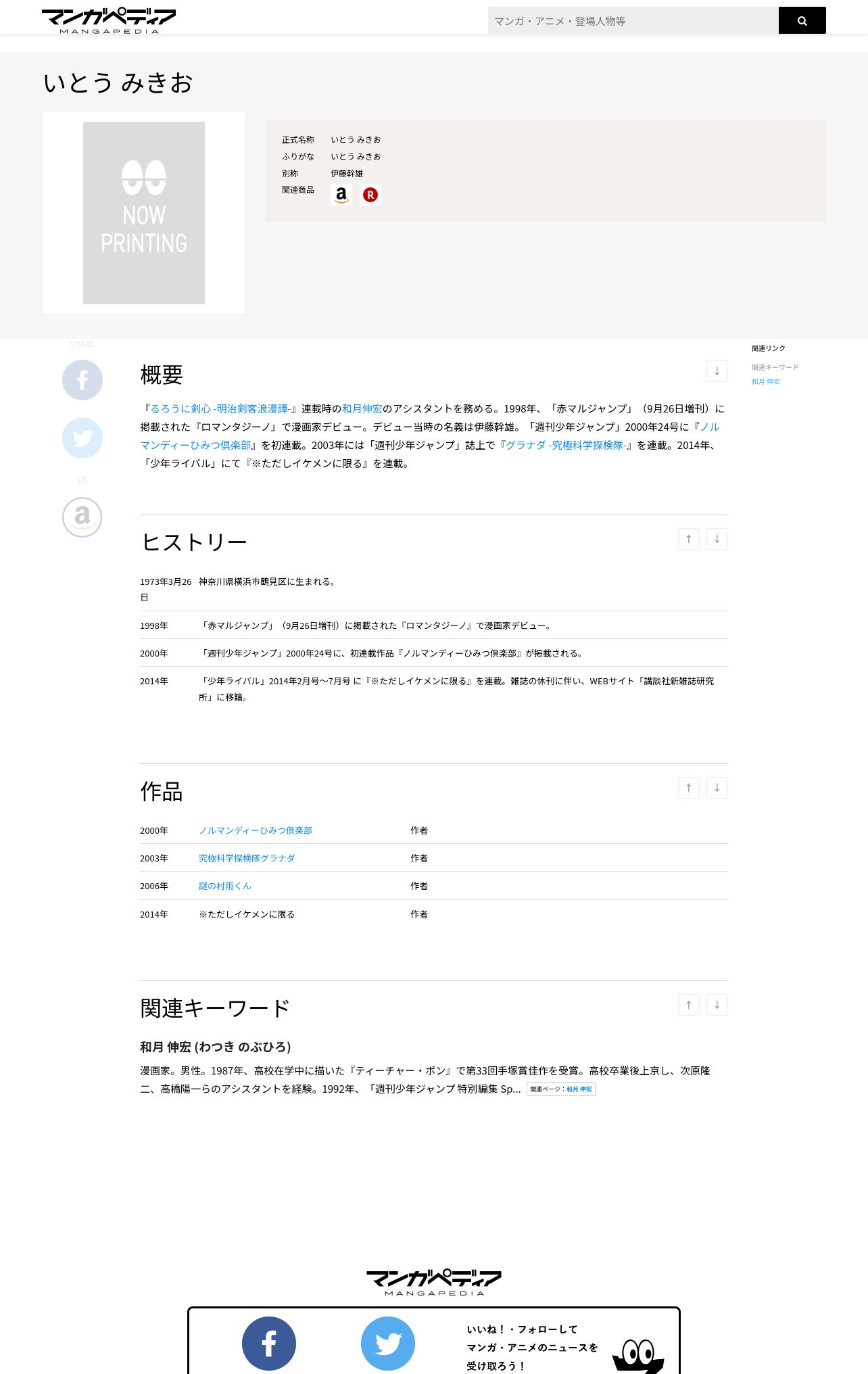Click the 和月 伸宏 related link in right sidebar

(x=766, y=381)
